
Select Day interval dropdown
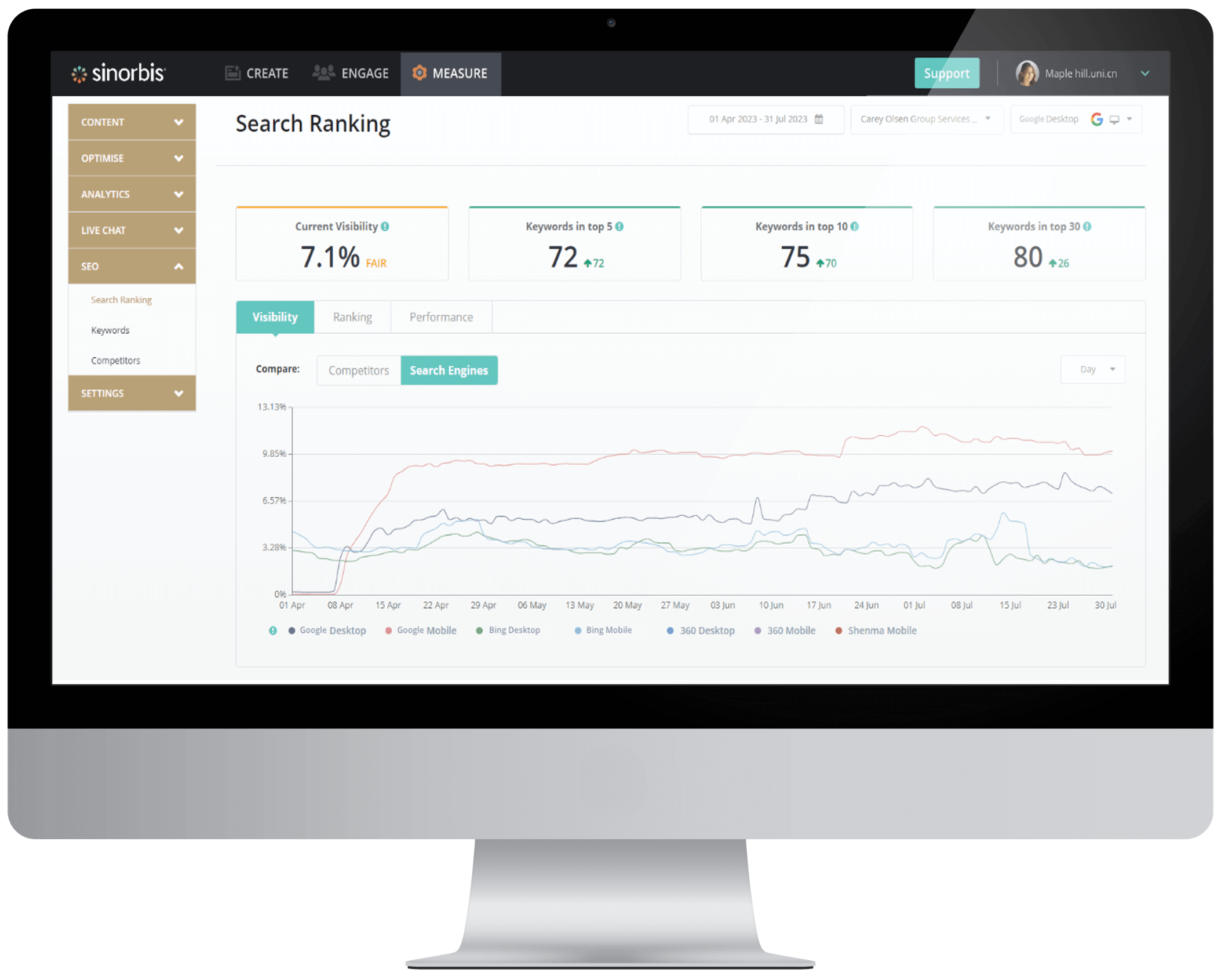pyautogui.click(x=1093, y=369)
